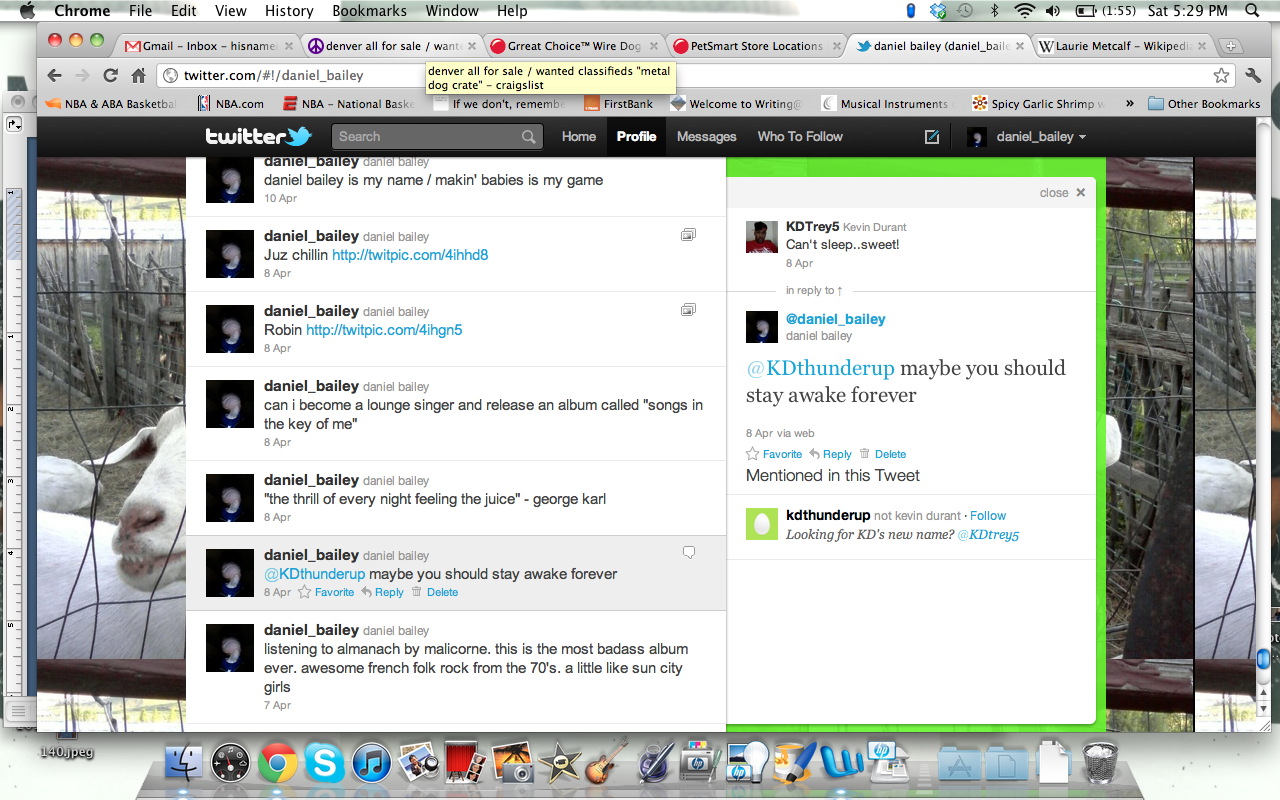Click Kevin Durant's avatar in the detail panel

tap(762, 237)
